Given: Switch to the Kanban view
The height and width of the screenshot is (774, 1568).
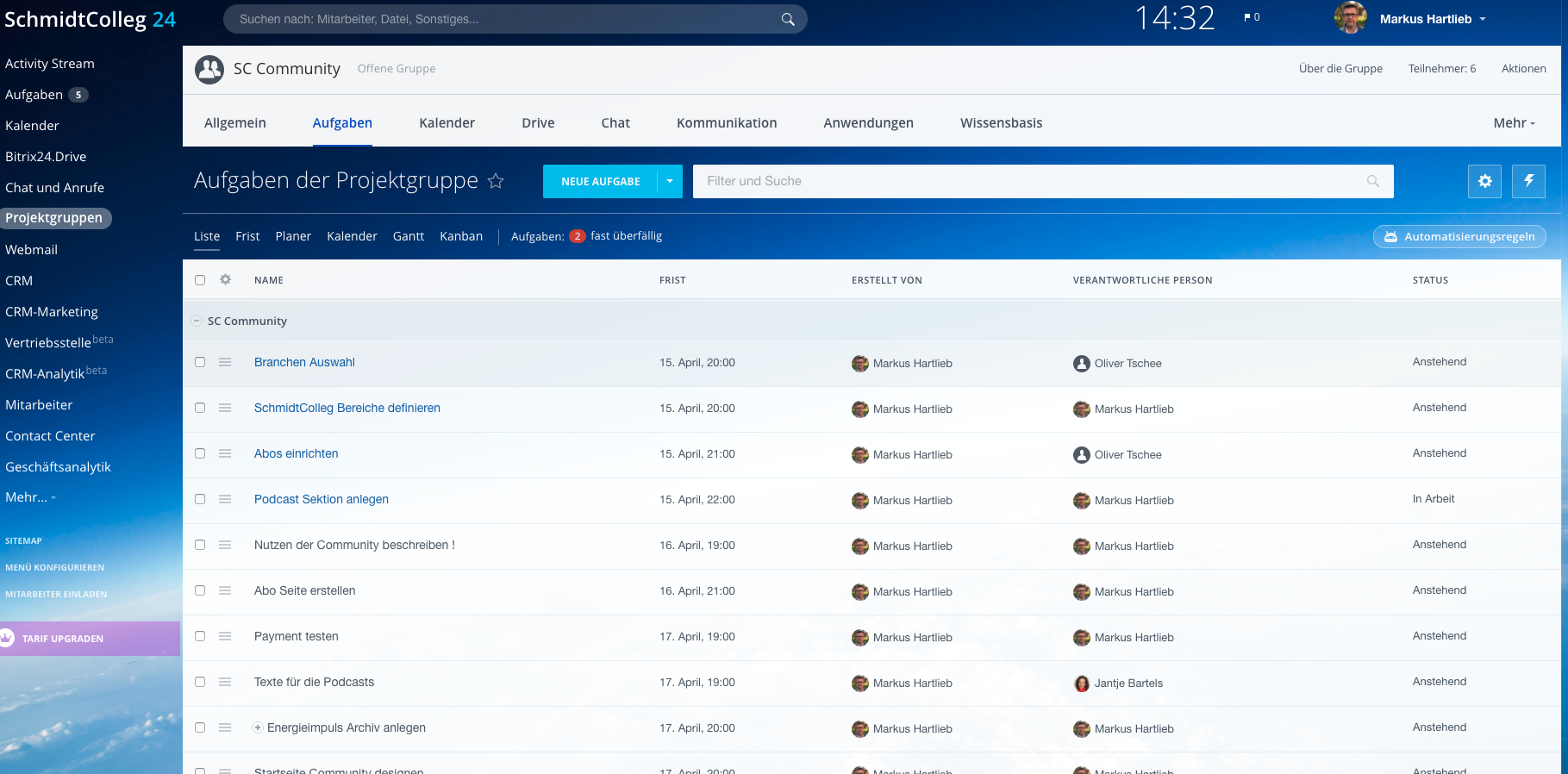Looking at the screenshot, I should (461, 236).
